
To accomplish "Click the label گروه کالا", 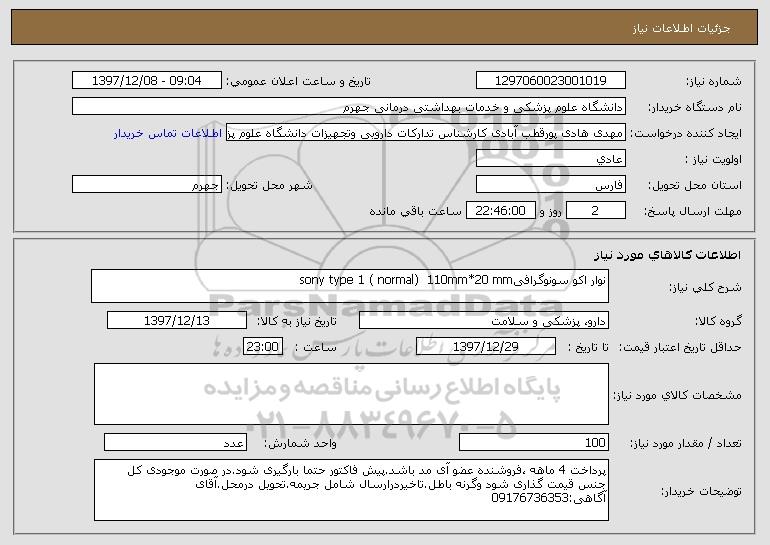I will coord(718,321).
